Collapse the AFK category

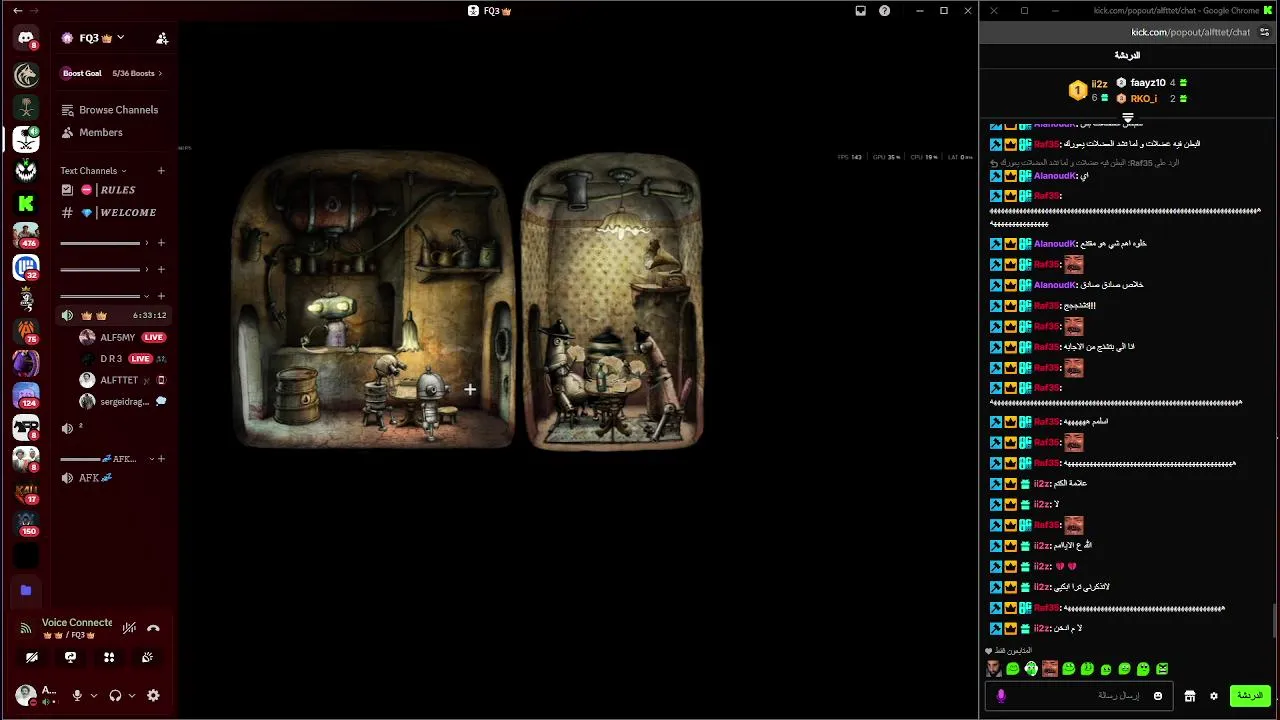click(x=108, y=459)
